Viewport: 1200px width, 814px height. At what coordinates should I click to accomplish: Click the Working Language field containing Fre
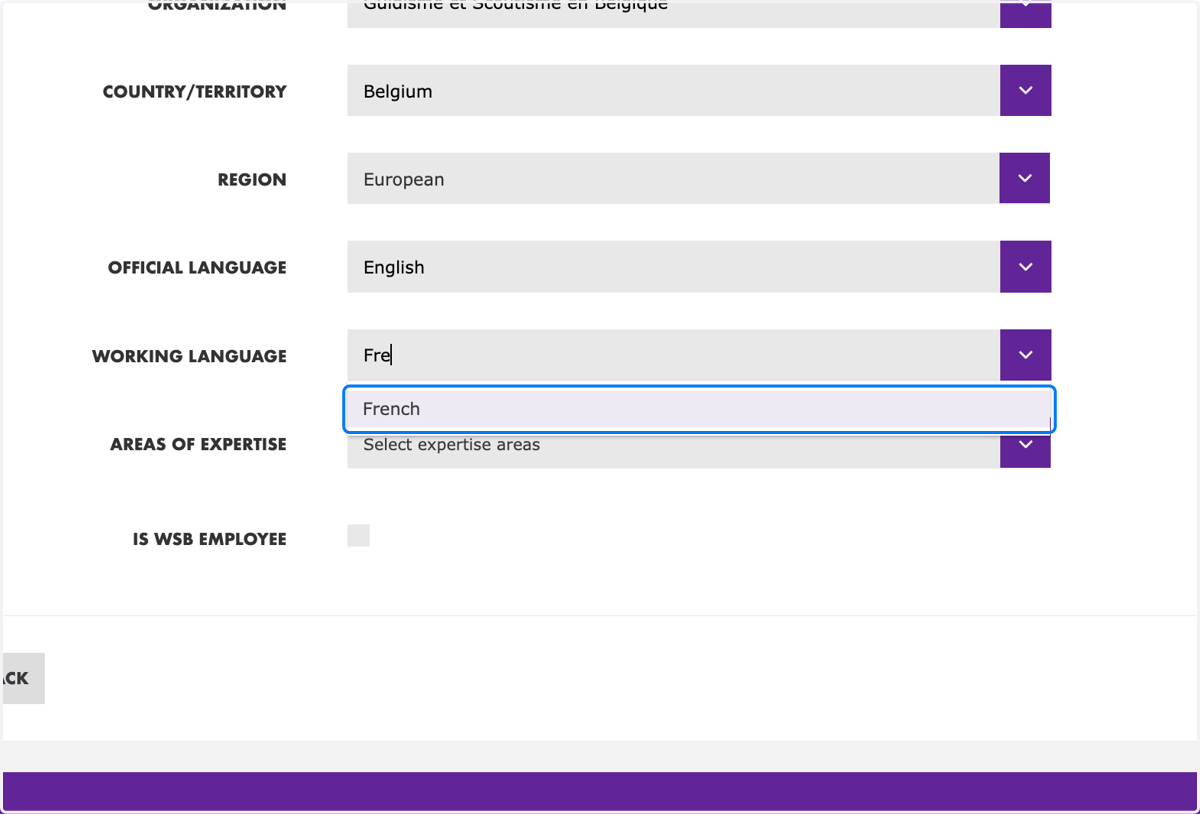tap(673, 355)
